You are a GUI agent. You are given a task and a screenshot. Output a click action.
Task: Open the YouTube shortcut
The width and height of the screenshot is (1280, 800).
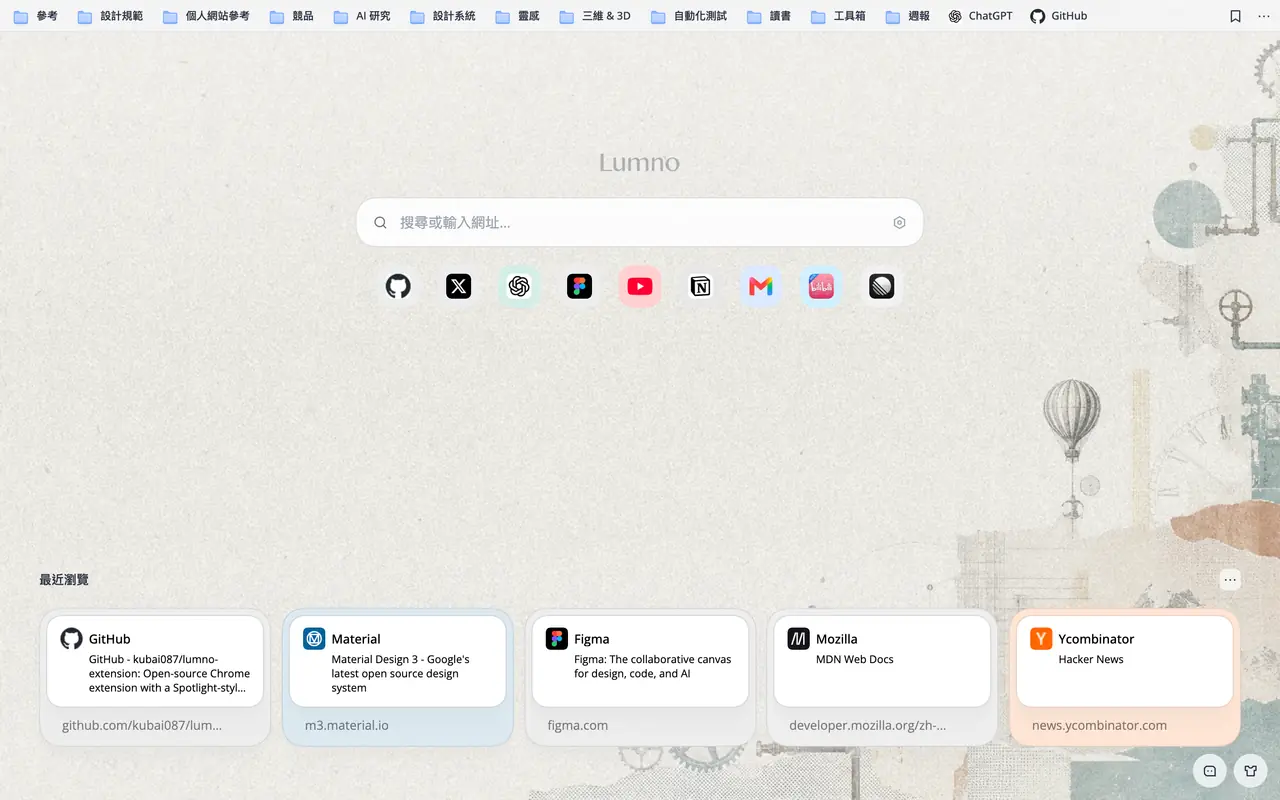click(640, 287)
